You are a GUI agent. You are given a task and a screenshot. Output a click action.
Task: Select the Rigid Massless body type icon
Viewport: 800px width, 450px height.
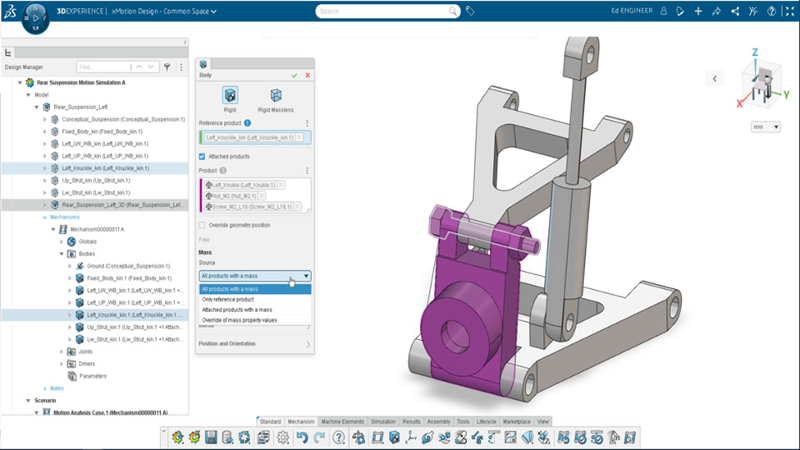(x=275, y=96)
